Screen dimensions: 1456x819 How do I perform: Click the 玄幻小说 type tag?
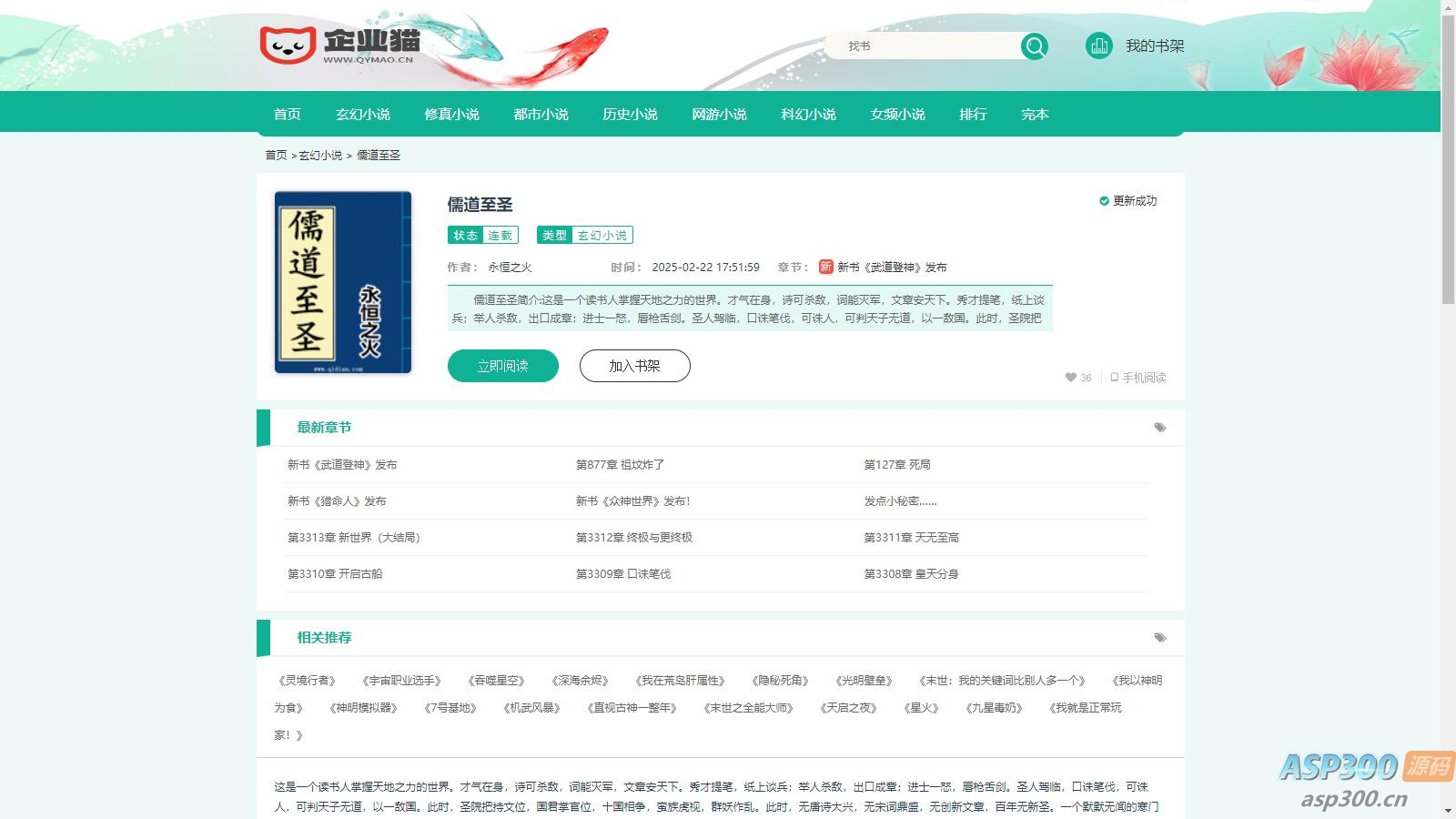602,236
